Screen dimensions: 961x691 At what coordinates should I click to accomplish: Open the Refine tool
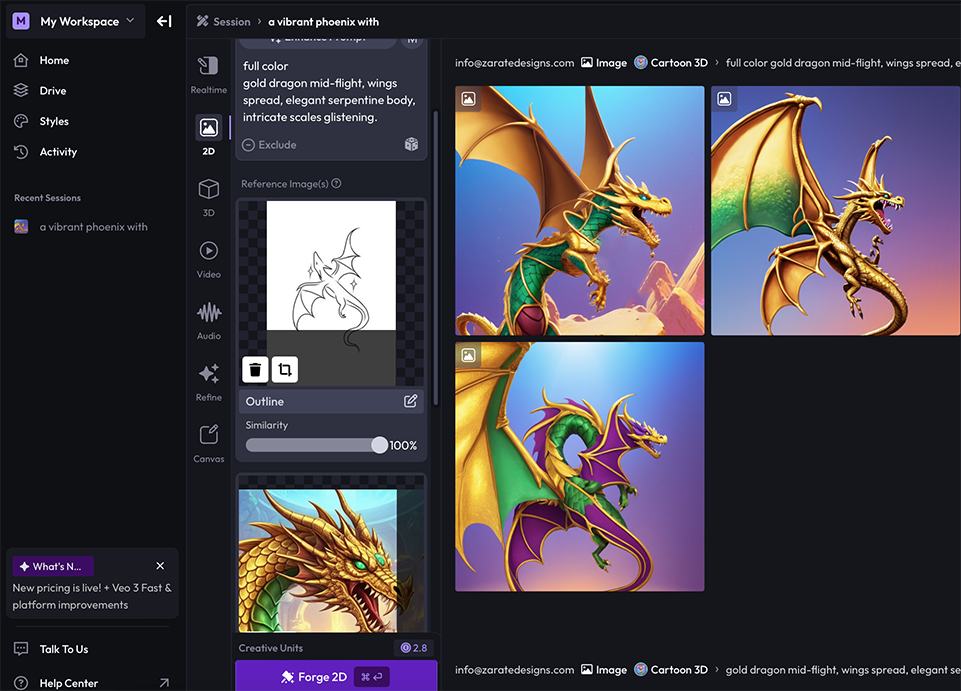click(208, 381)
